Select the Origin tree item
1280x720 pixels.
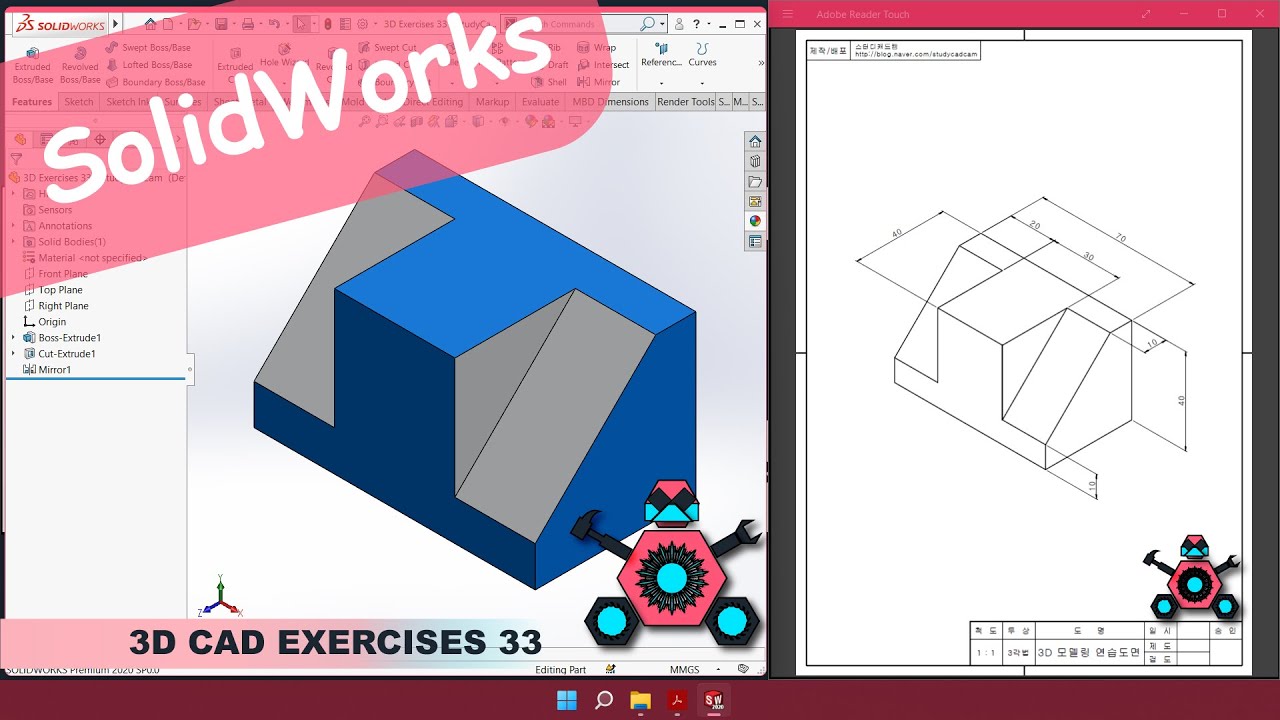click(45, 322)
